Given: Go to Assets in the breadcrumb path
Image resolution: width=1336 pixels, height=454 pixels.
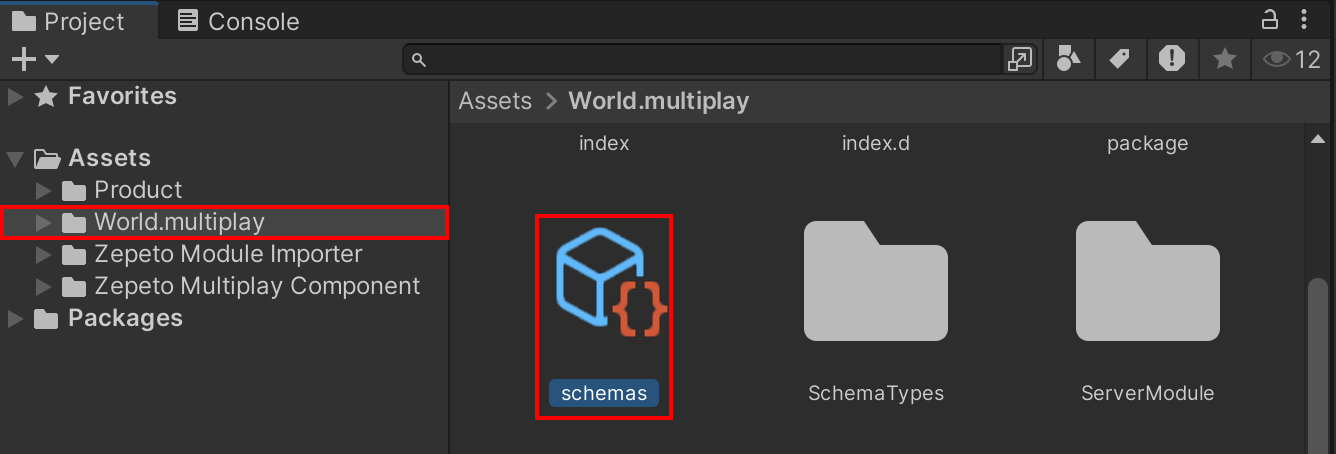Looking at the screenshot, I should [495, 101].
